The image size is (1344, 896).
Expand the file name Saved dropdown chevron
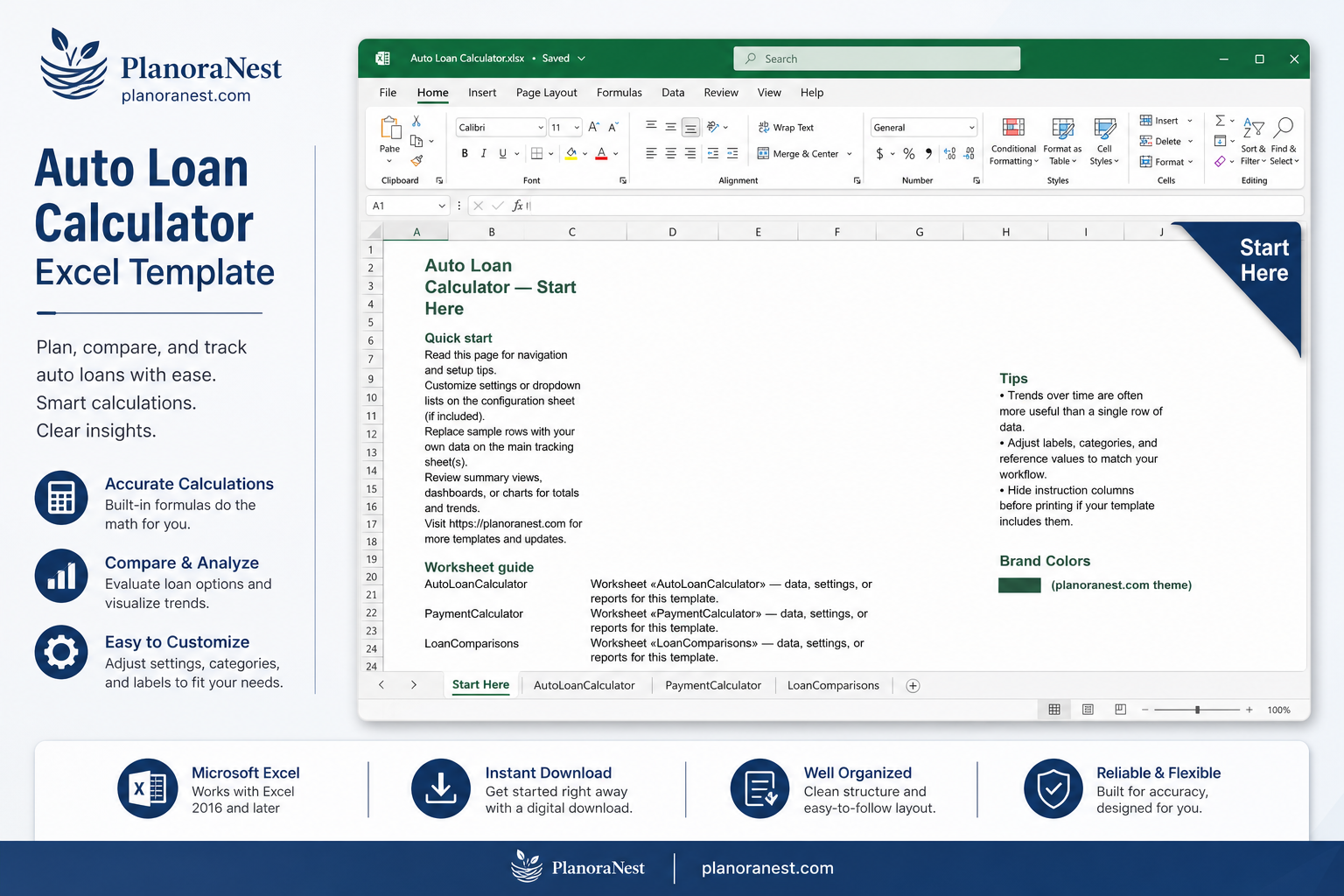pos(581,59)
